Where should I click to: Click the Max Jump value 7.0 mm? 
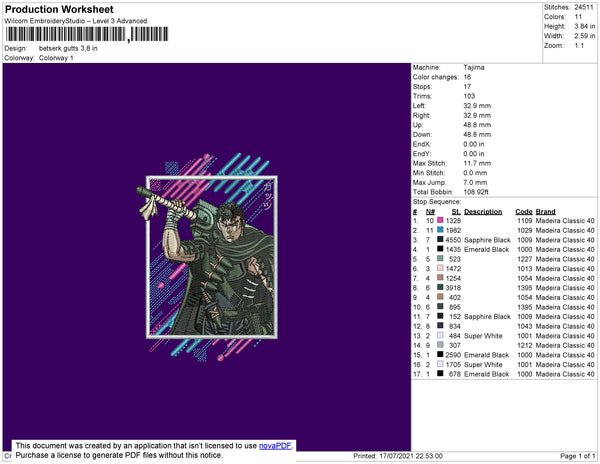tap(476, 182)
